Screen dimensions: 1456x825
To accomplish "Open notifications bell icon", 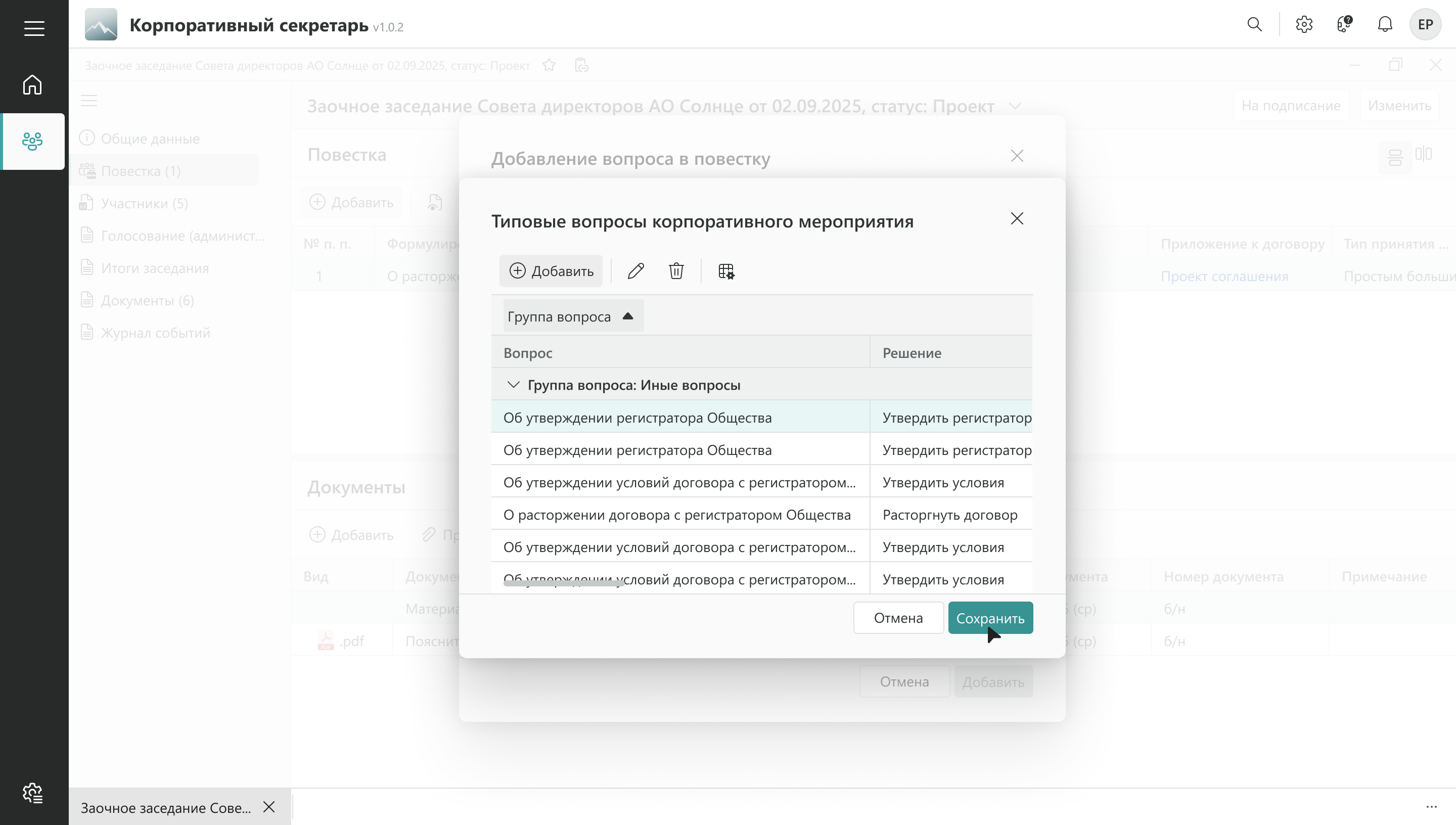I will 1385,24.
